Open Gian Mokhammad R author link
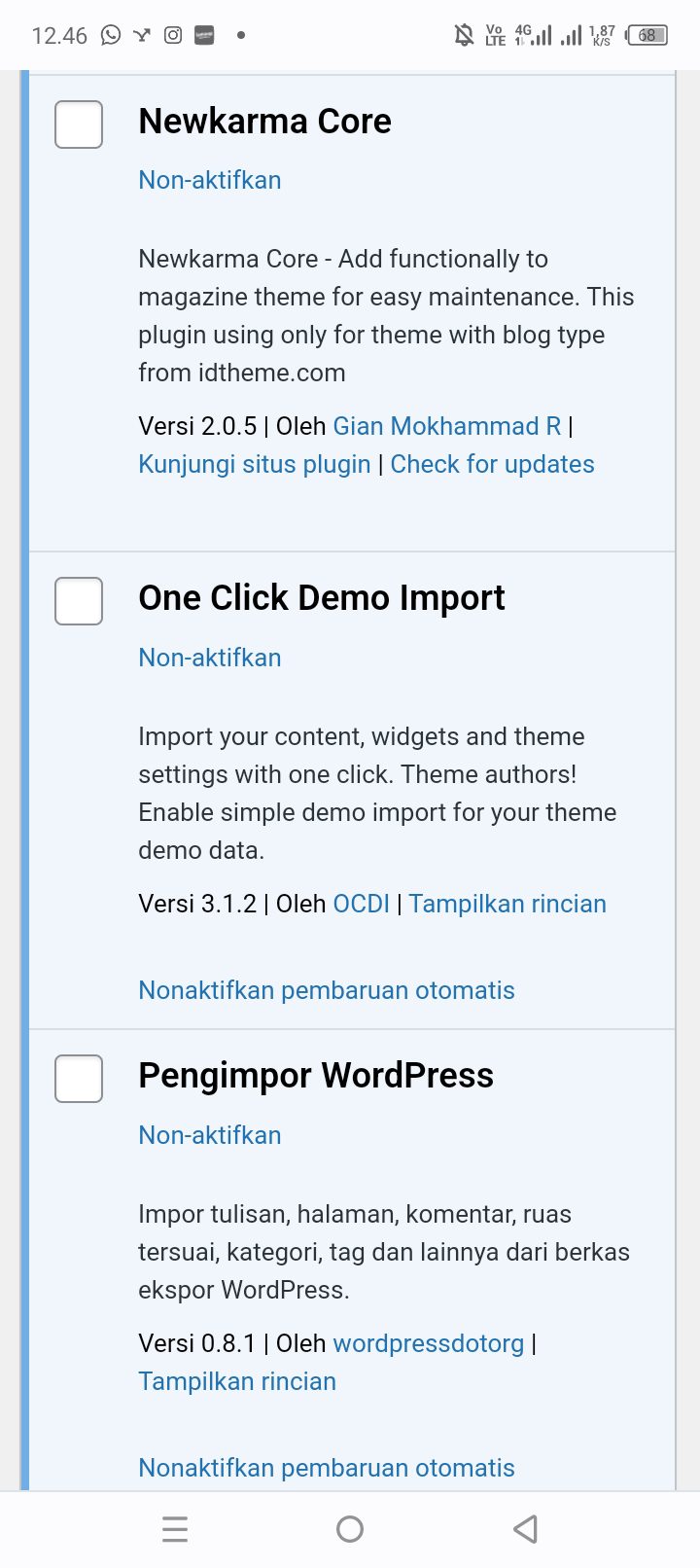Viewport: 700px width, 1568px height. 447,426
